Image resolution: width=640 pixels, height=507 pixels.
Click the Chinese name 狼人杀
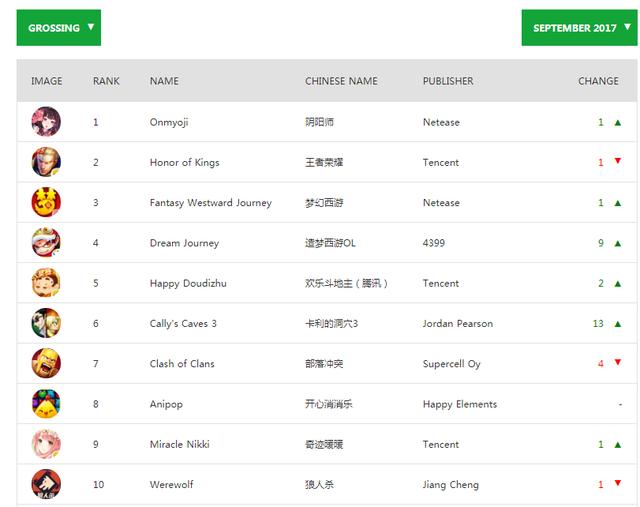coord(319,485)
